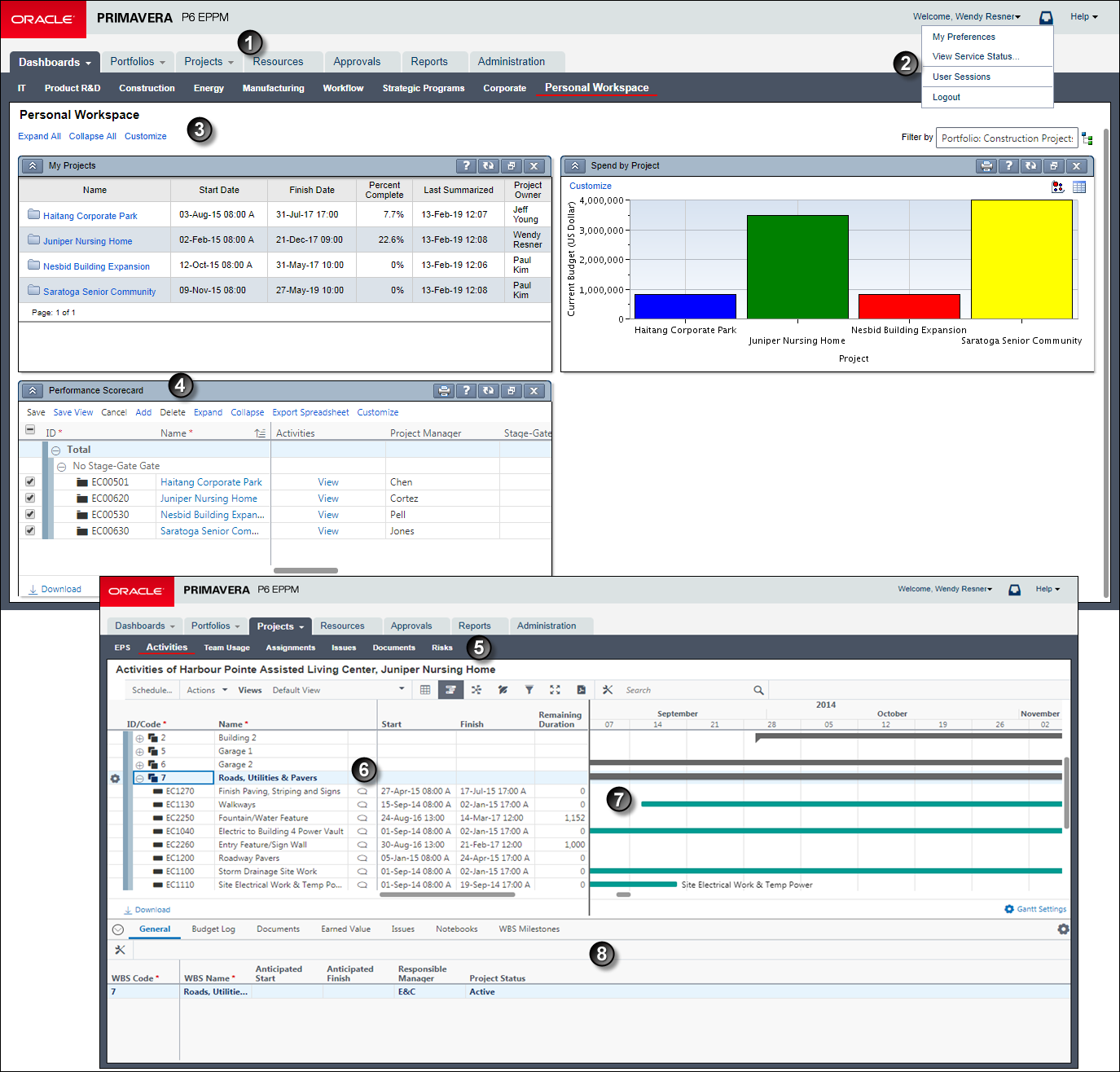Image resolution: width=1120 pixels, height=1072 pixels.
Task: Click yellow Saratoga Senior Community bar
Action: (1021, 260)
